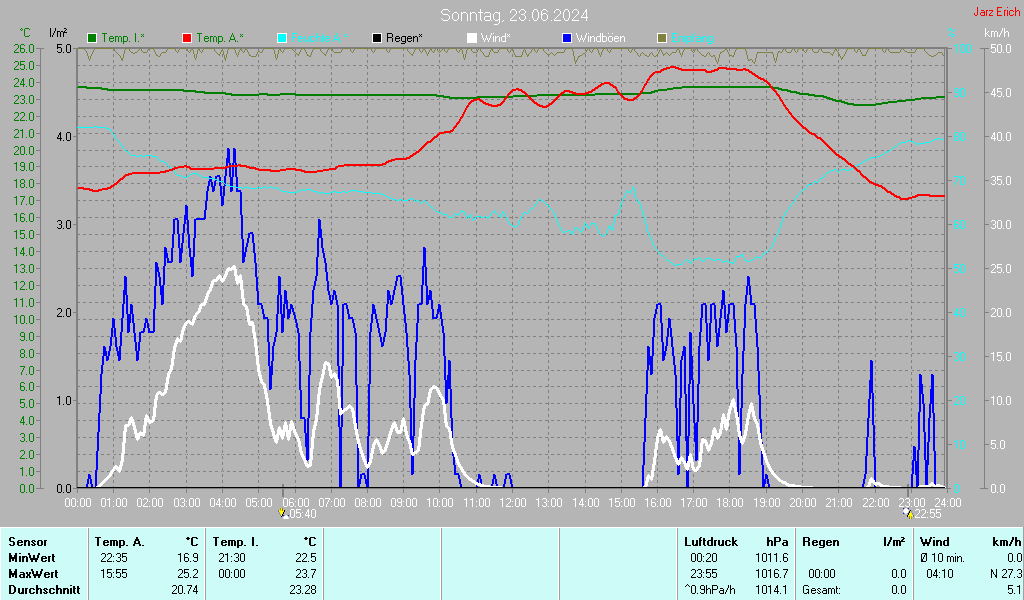Viewport: 1024px width, 600px height.
Task: Click the 18:00 time axis label
Action: coord(730,501)
